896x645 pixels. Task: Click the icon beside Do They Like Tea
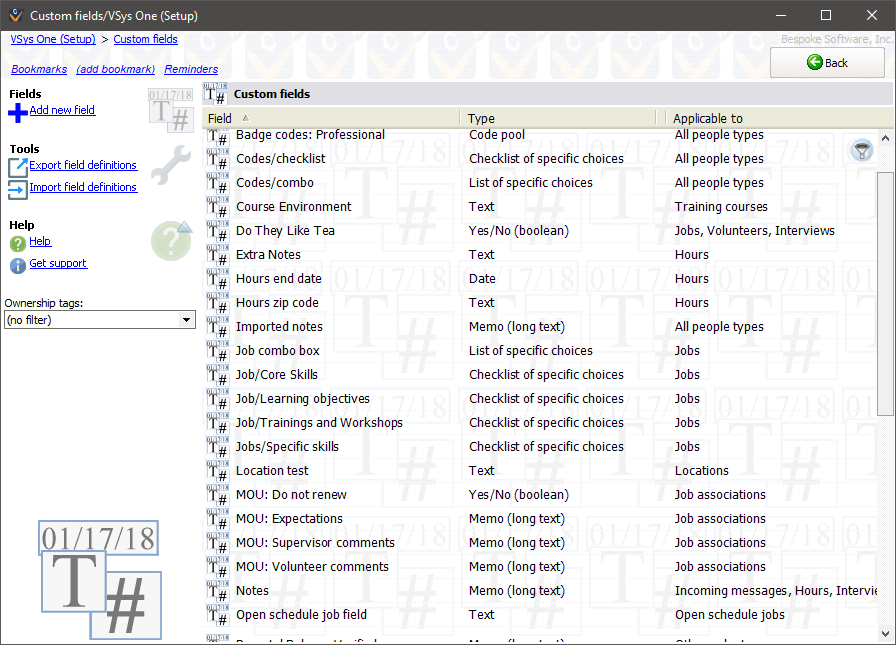coord(217,231)
